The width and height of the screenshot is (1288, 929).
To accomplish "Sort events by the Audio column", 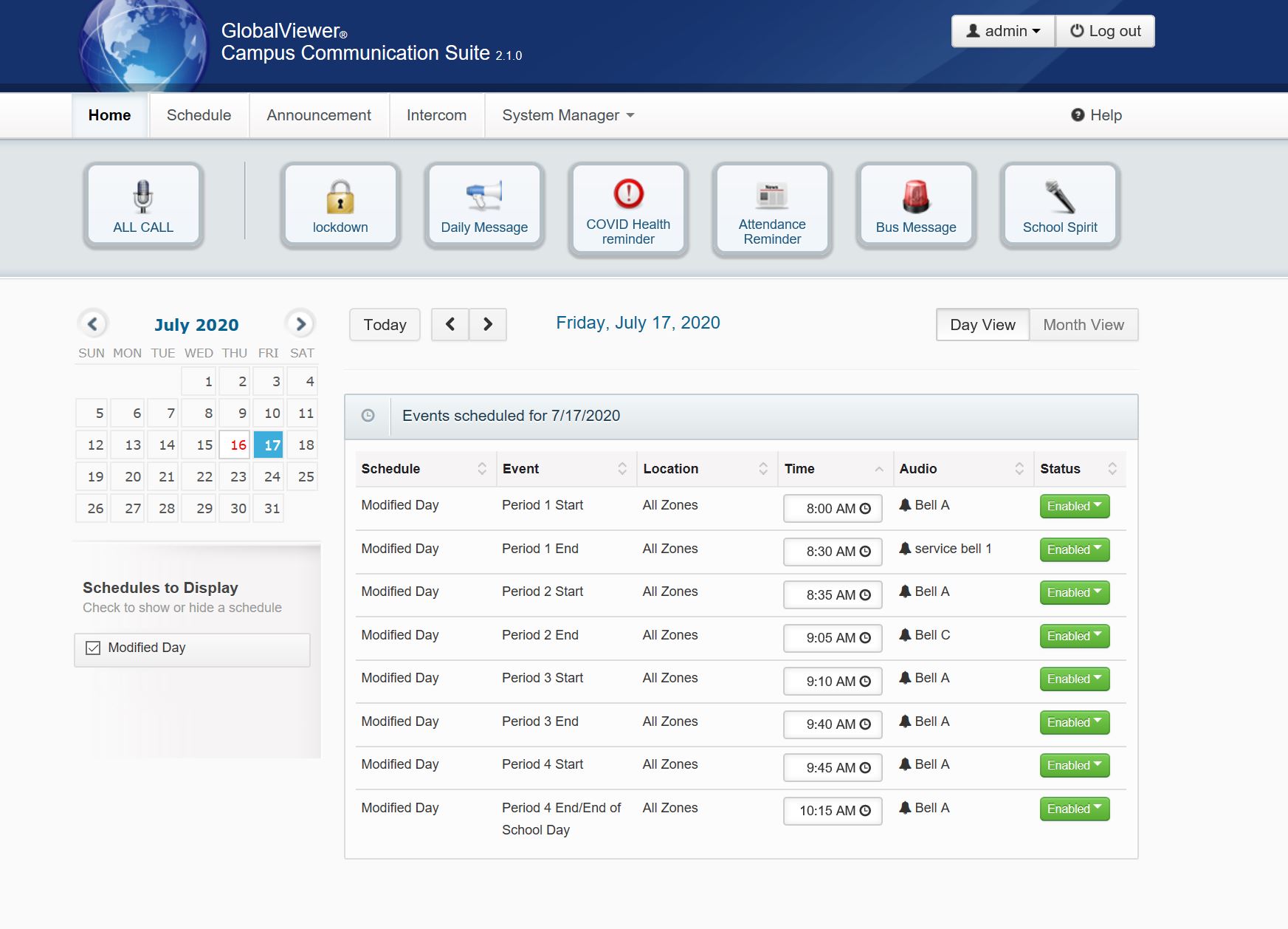I will [963, 469].
